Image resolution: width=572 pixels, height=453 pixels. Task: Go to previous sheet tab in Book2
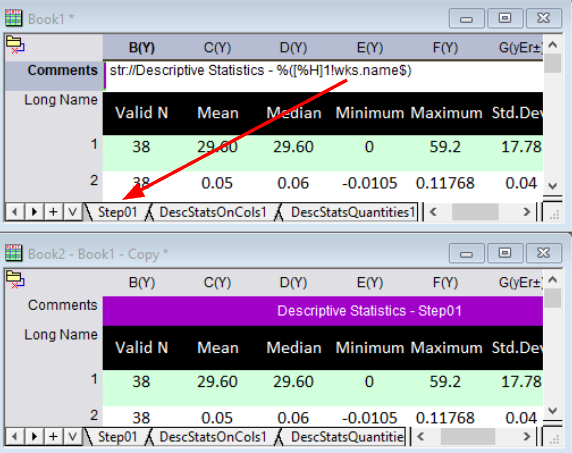(15, 437)
